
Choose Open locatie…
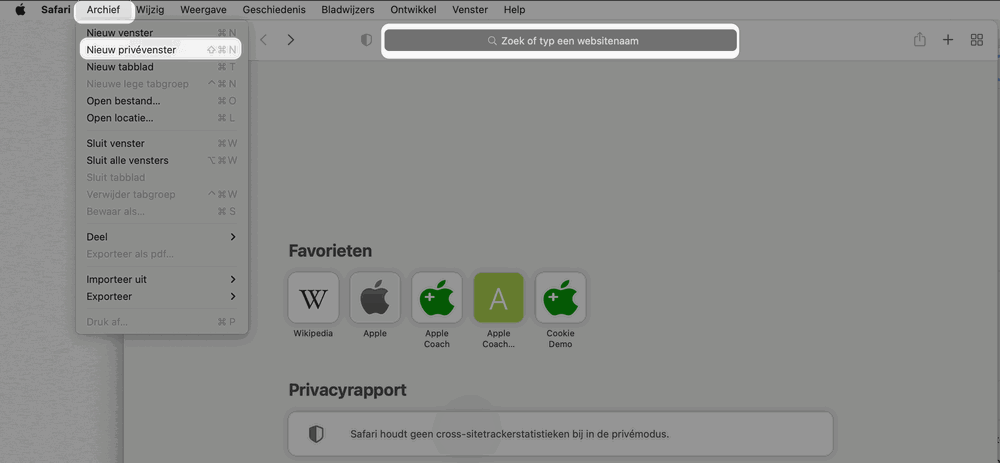pos(161,118)
